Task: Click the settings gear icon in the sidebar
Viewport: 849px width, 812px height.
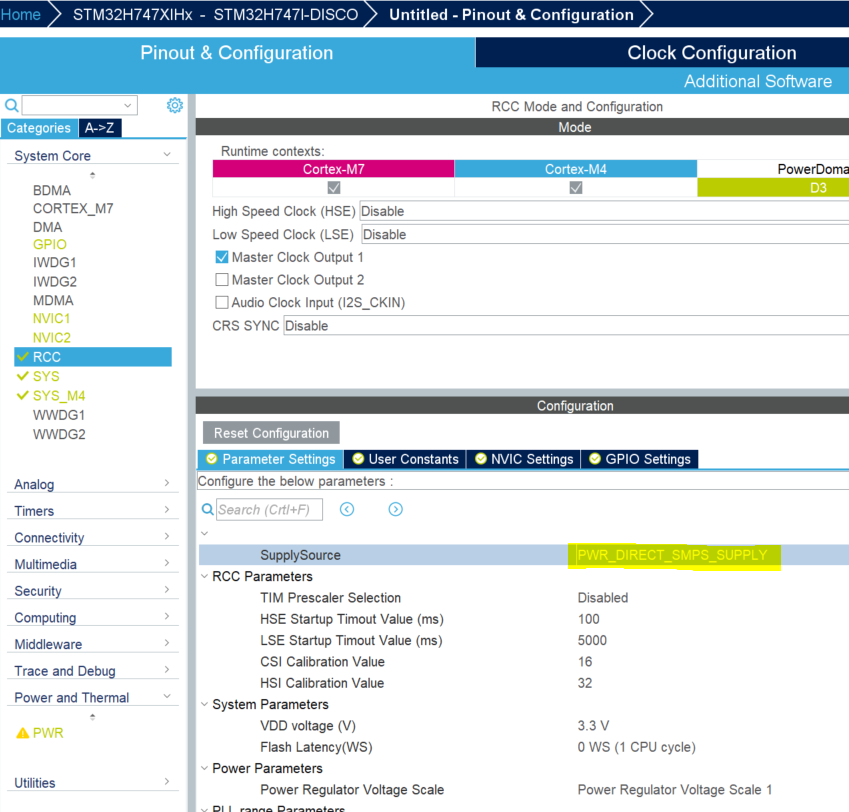Action: pyautogui.click(x=174, y=105)
